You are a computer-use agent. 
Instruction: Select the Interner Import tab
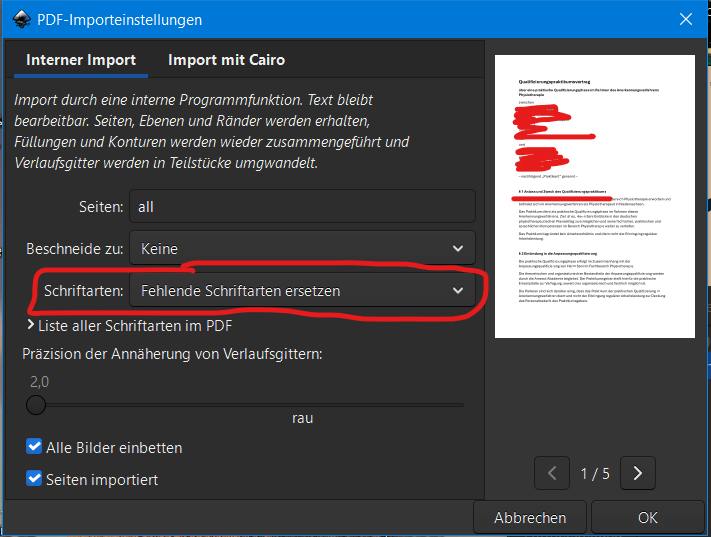(x=81, y=60)
